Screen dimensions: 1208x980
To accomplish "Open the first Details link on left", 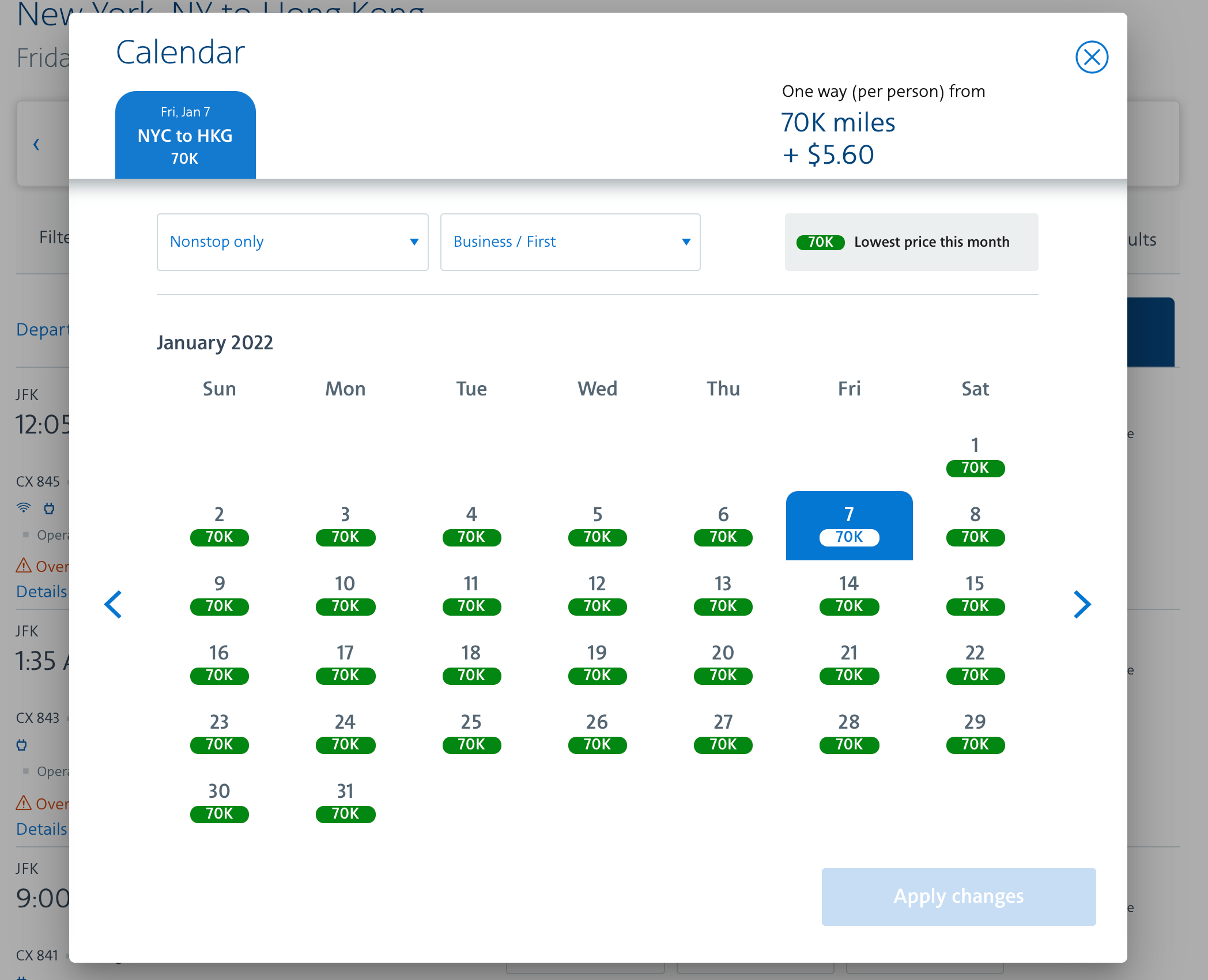I will click(x=41, y=591).
